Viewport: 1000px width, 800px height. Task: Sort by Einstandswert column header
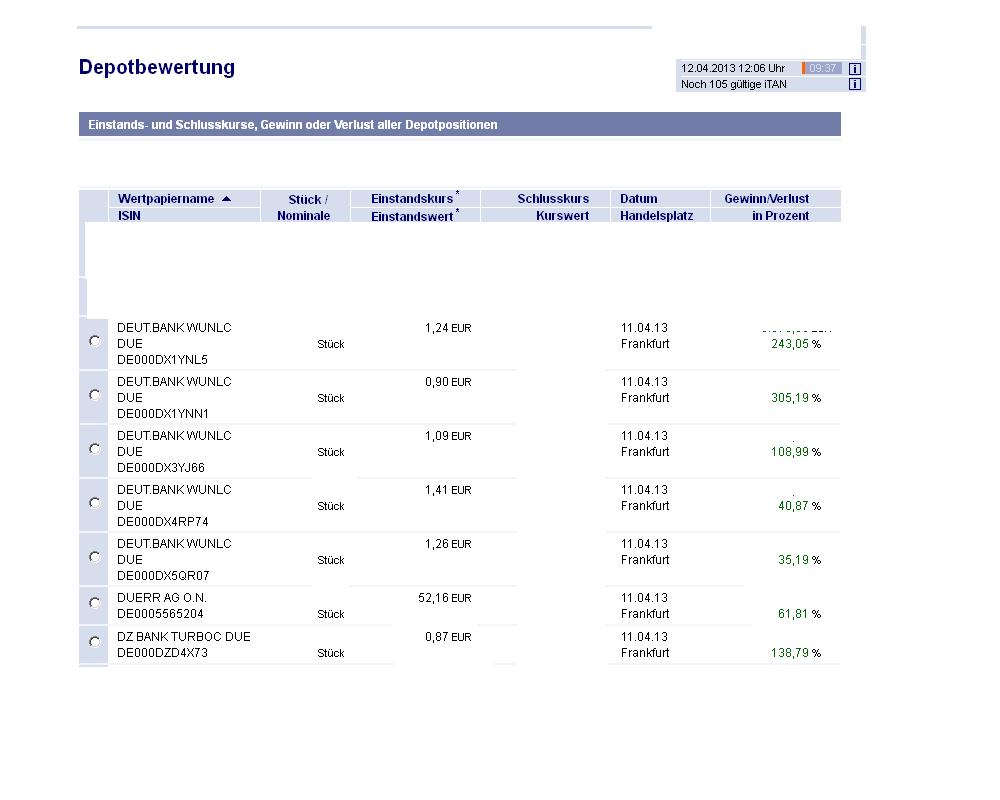click(412, 216)
